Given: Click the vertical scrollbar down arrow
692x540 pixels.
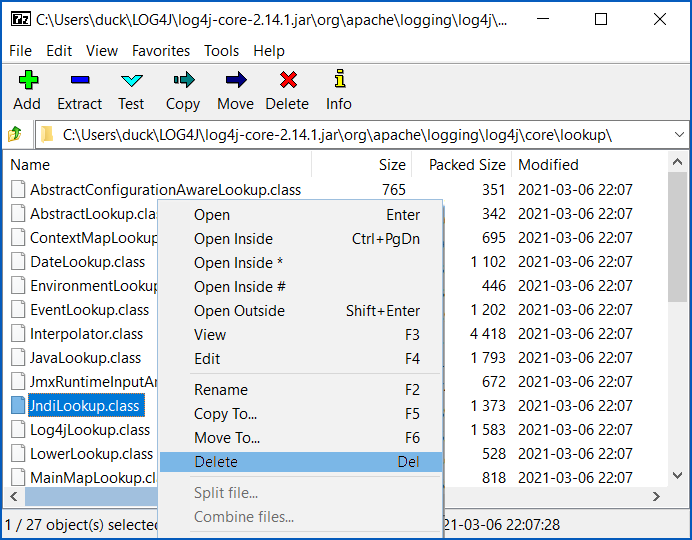Looking at the screenshot, I should 677,475.
